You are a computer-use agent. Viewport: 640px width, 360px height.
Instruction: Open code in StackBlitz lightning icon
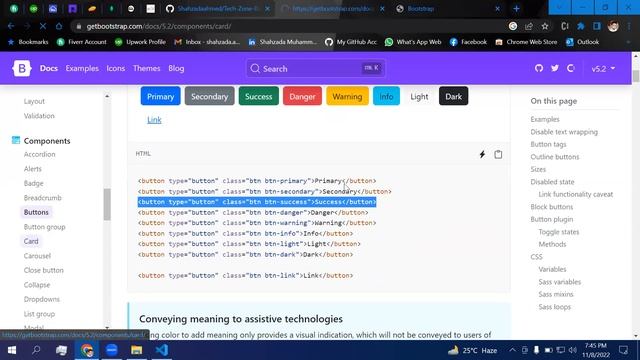pyautogui.click(x=482, y=154)
